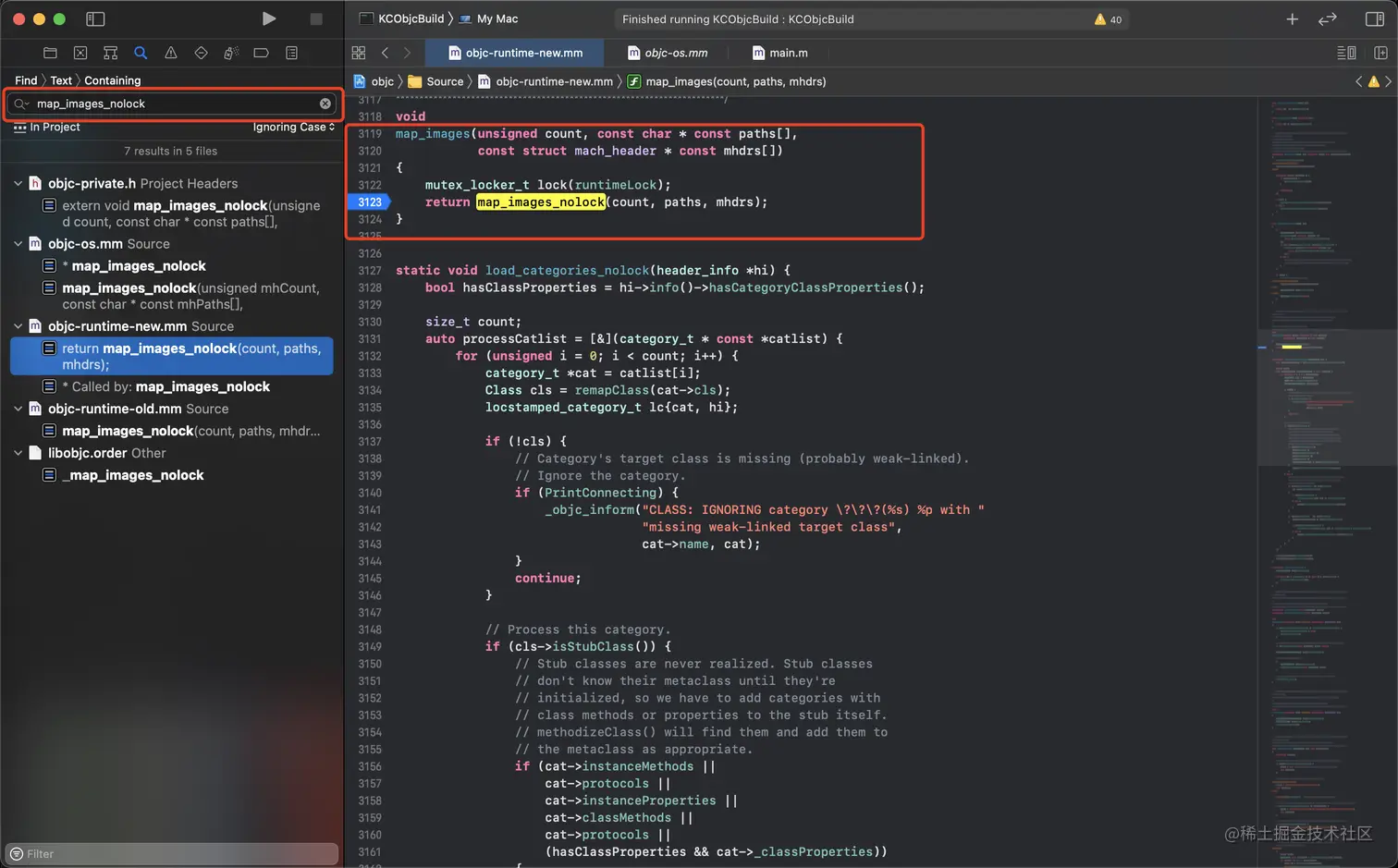
Task: Click objc-runtime-new.mm in the jump bar
Action: pyautogui.click(x=545, y=81)
